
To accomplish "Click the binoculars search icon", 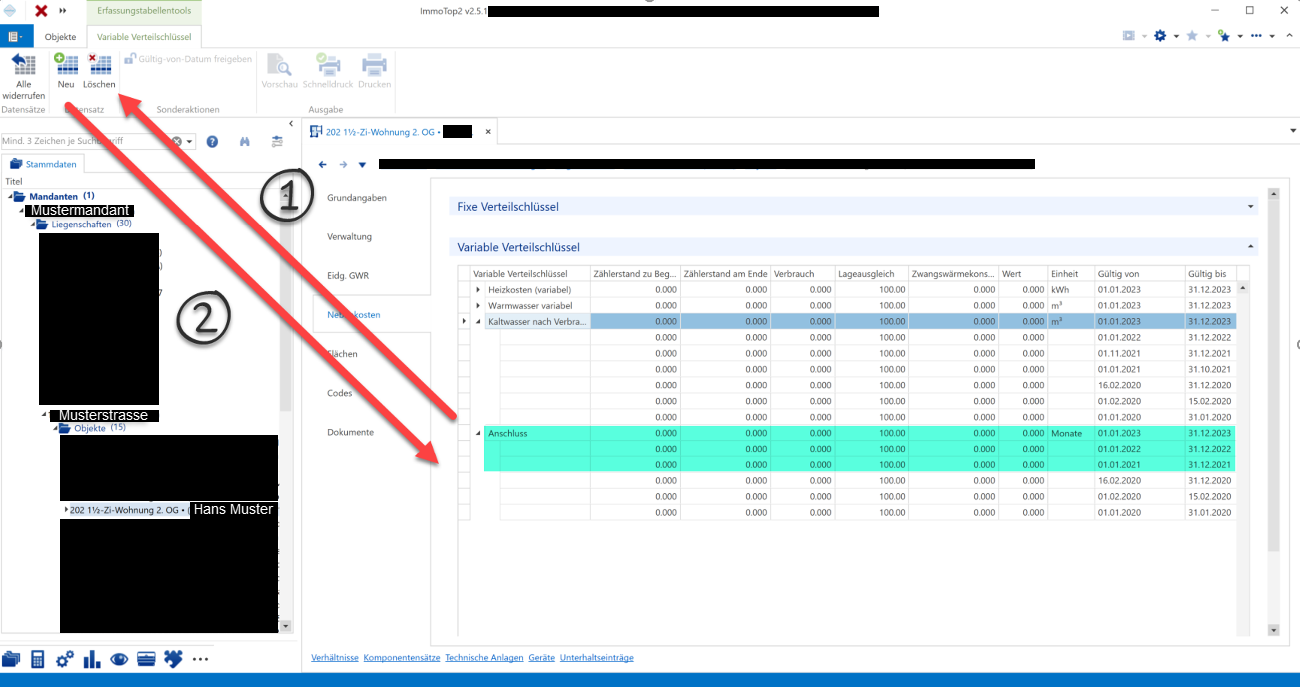I will (x=244, y=141).
